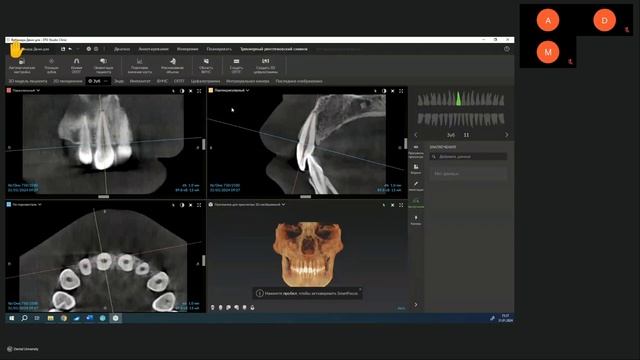Dismiss the SmartFocus hint message
Viewport: 640px width, 360px height.
360,289
